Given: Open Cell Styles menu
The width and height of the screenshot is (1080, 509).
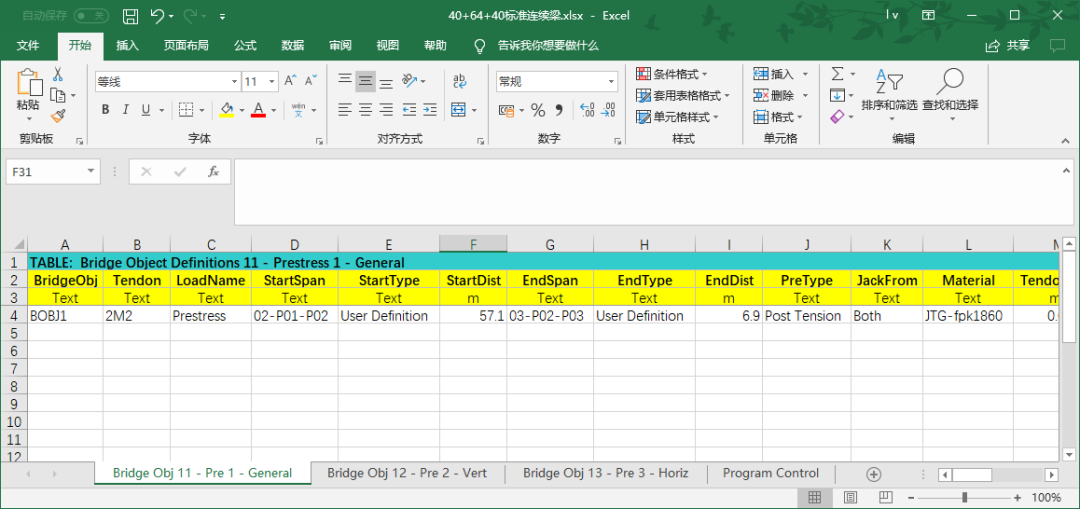Looking at the screenshot, I should point(678,116).
